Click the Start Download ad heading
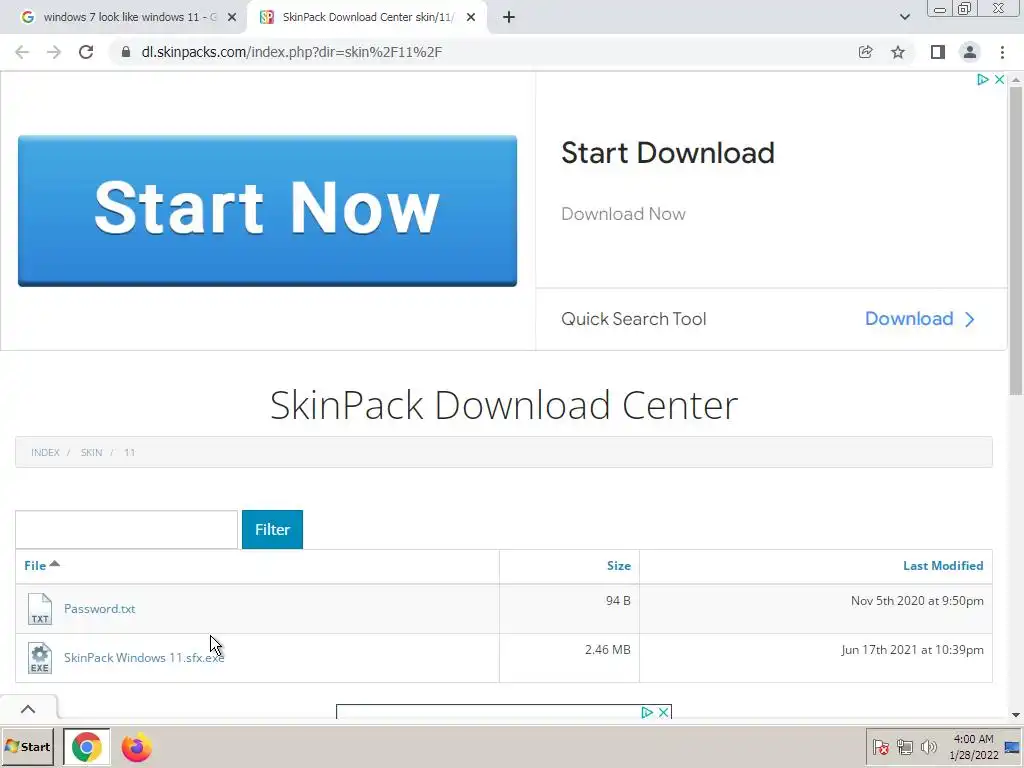The width and height of the screenshot is (1024, 768). (x=668, y=153)
